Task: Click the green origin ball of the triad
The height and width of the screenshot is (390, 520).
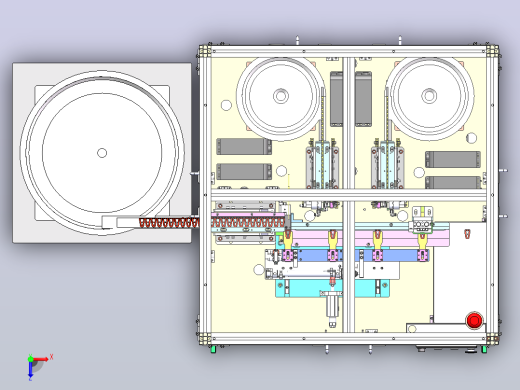Action: tap(30, 359)
